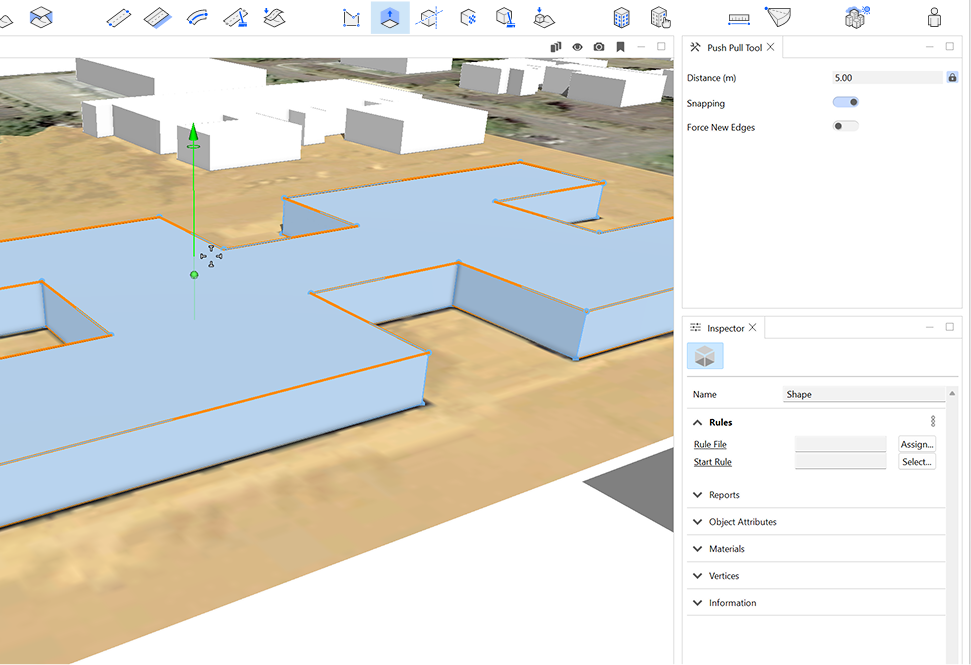This screenshot has width=971, height=665.
Task: Select the Polygonal Shape Creation tool
Action: click(x=351, y=17)
